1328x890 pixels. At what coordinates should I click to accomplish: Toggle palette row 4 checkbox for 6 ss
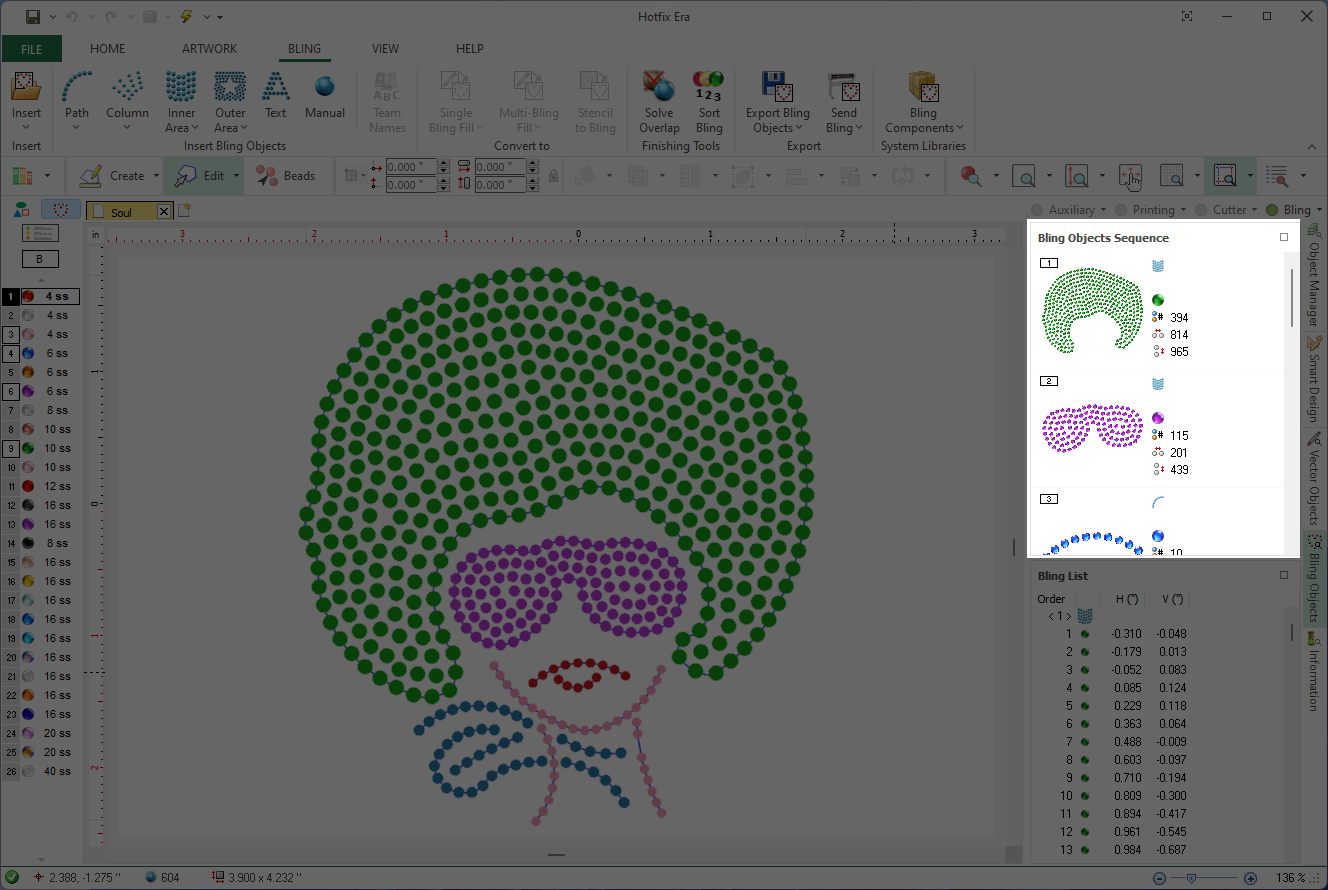pyautogui.click(x=10, y=353)
